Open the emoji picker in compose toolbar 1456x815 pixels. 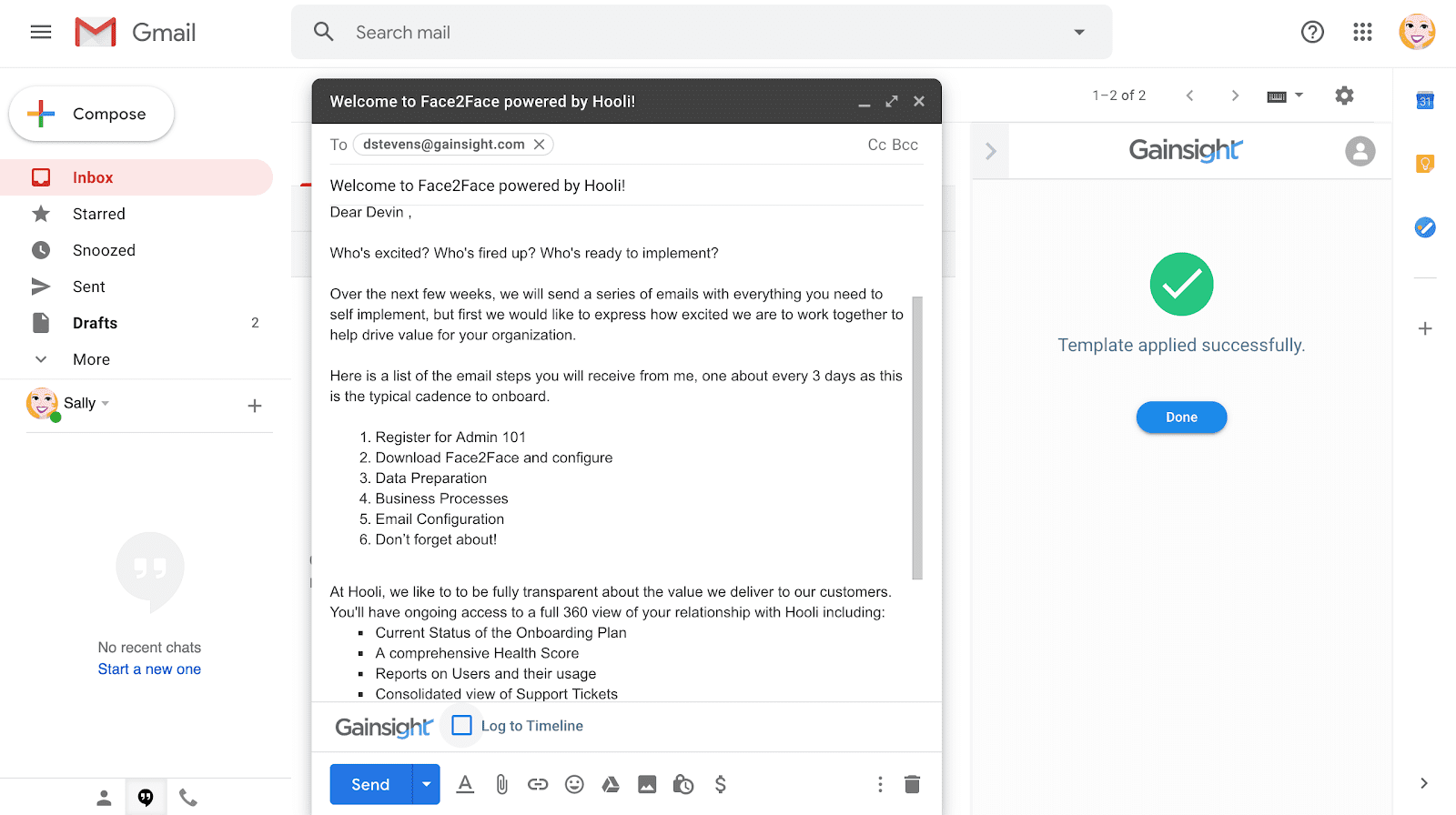574,784
